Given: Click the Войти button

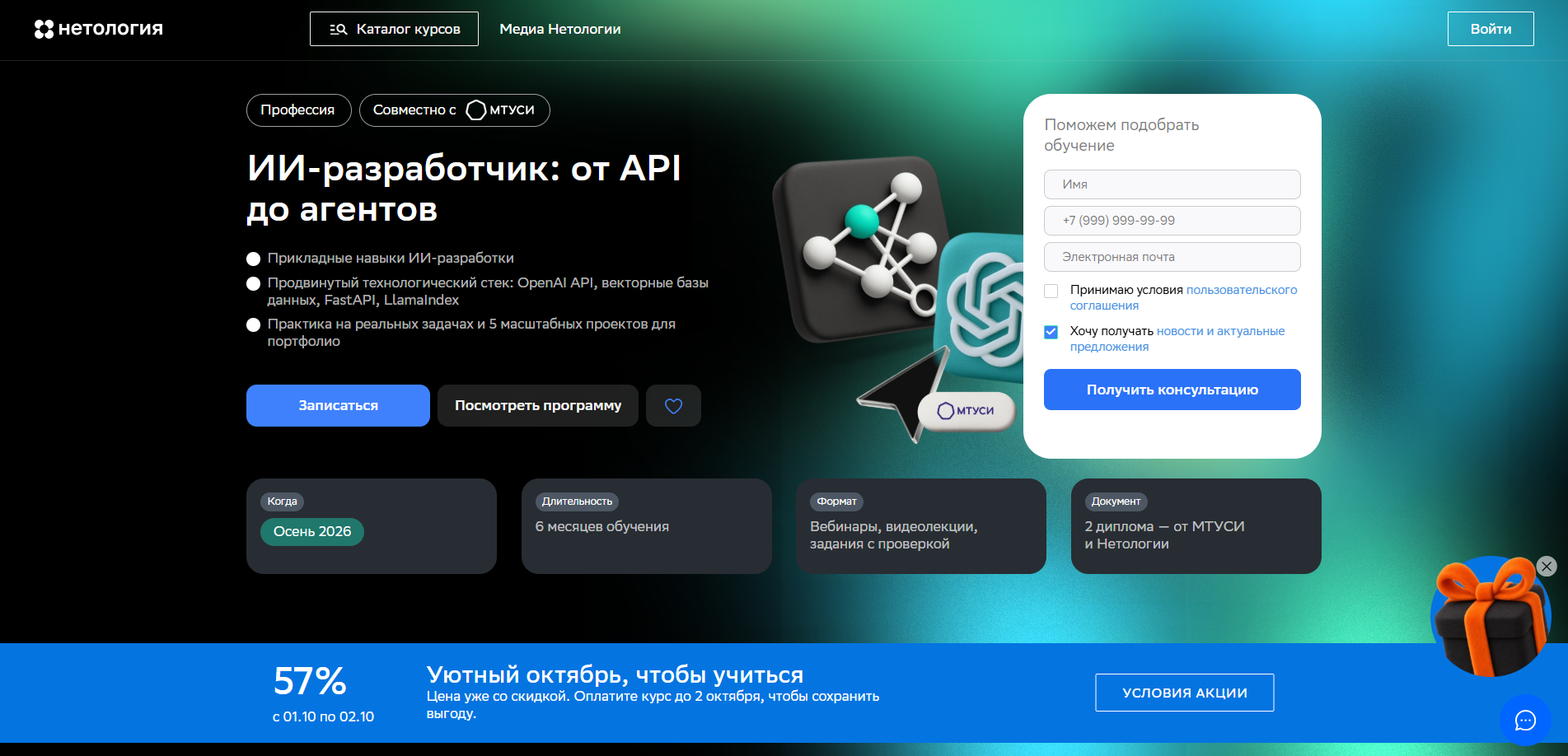Looking at the screenshot, I should click(x=1491, y=29).
